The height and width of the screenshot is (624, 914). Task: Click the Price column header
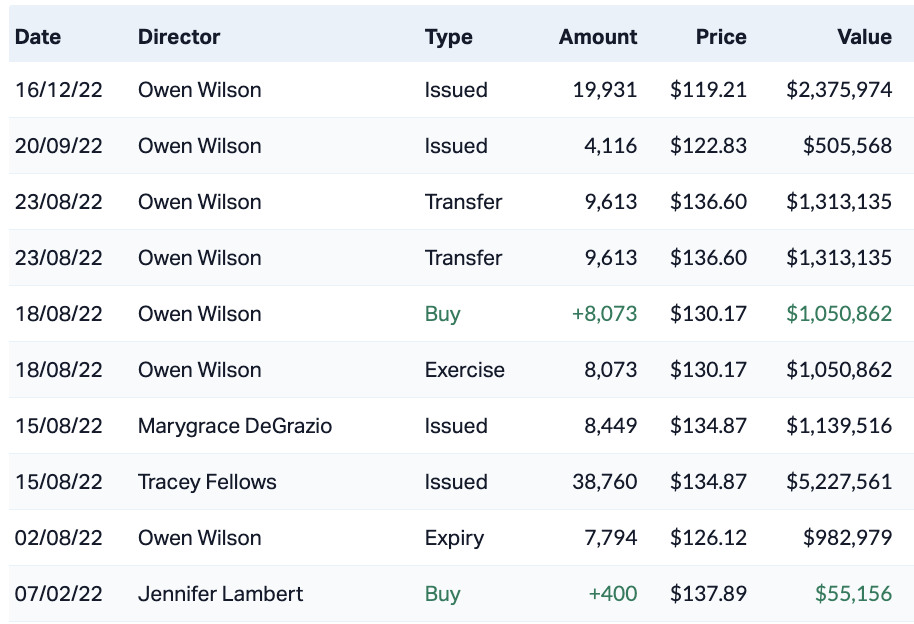721,37
